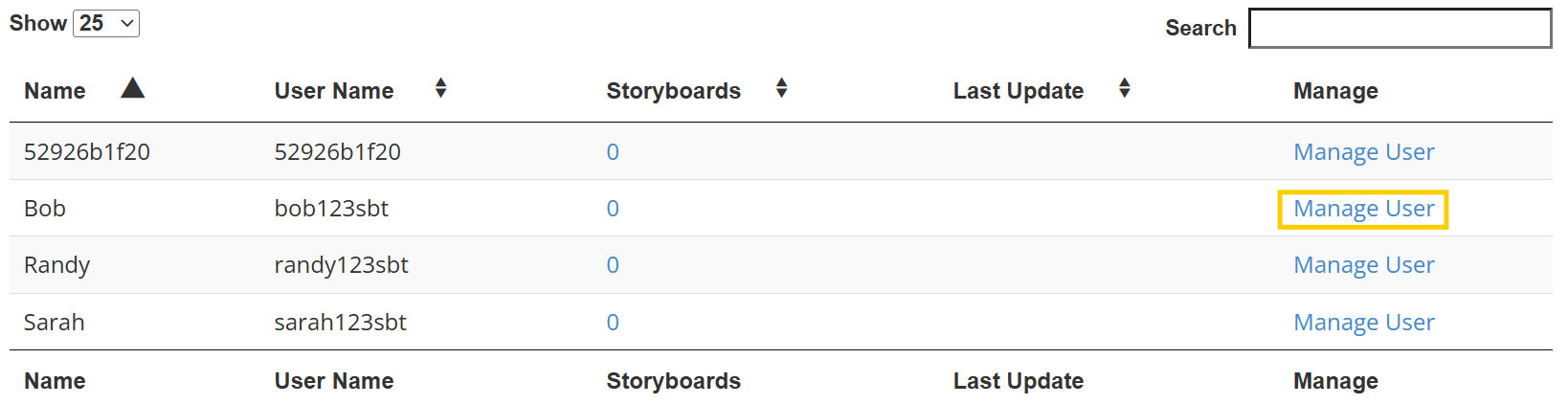Click the Last Update header label
Screen dimensions: 1568x404
coord(1018,91)
